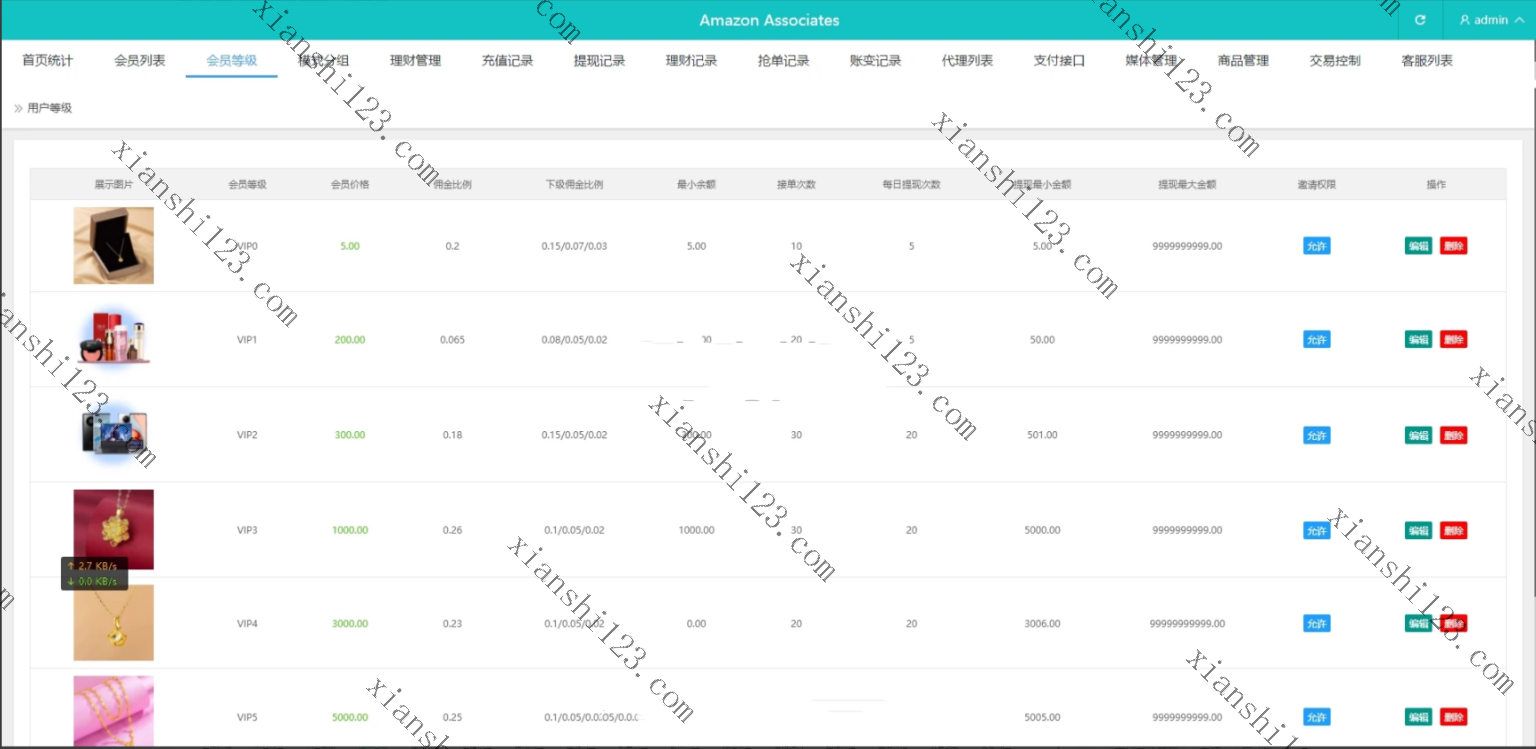The width and height of the screenshot is (1536, 749).
Task: Click the 3000.00 price for VIP4
Action: (350, 624)
